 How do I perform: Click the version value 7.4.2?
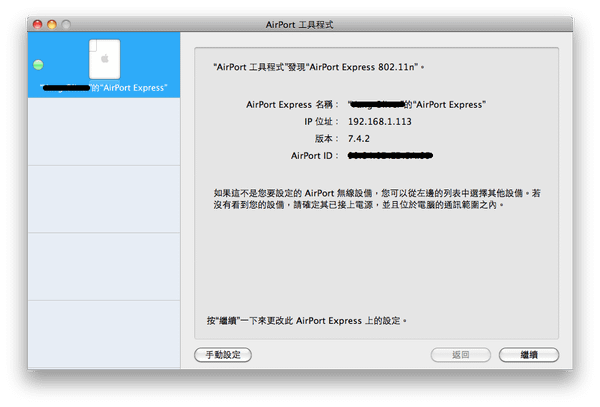click(x=359, y=138)
